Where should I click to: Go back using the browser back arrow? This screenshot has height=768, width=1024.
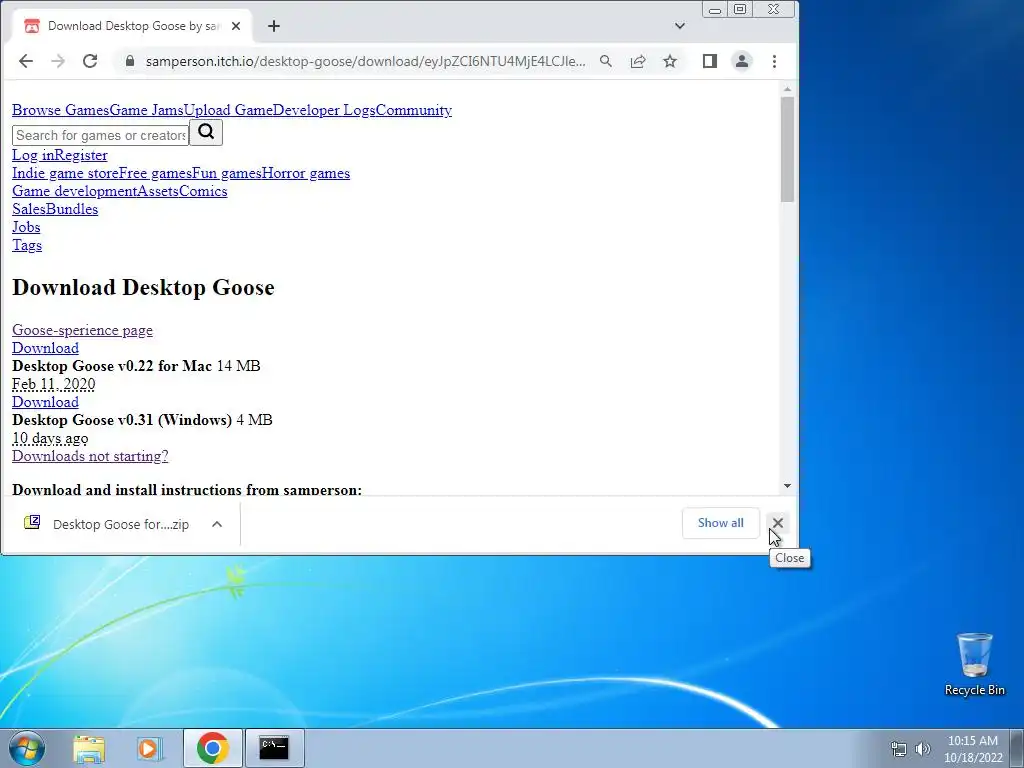[x=26, y=61]
